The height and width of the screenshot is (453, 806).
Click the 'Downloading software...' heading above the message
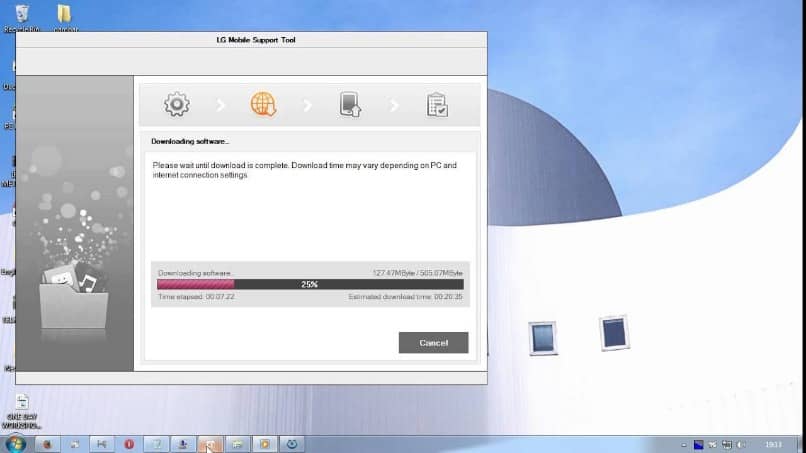click(190, 141)
